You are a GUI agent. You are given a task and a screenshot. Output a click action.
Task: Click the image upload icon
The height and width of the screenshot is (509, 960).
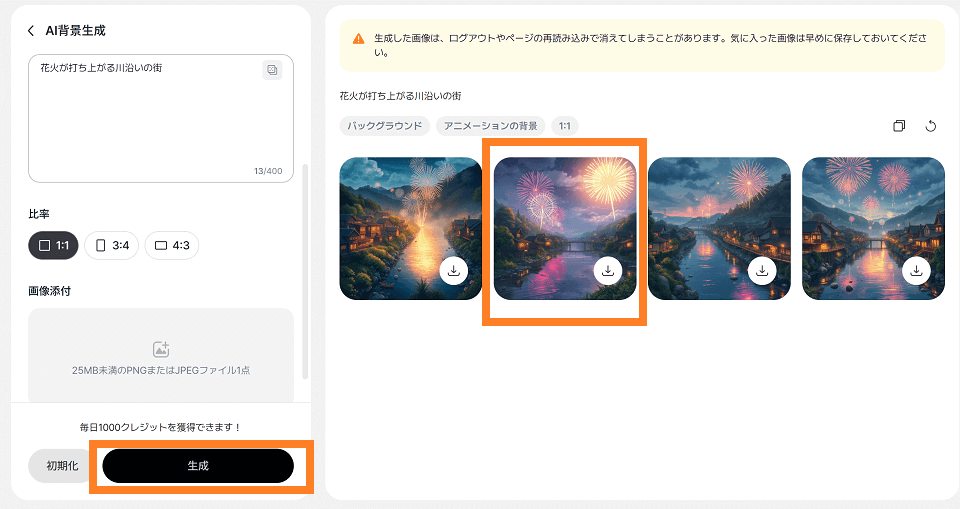[160, 349]
